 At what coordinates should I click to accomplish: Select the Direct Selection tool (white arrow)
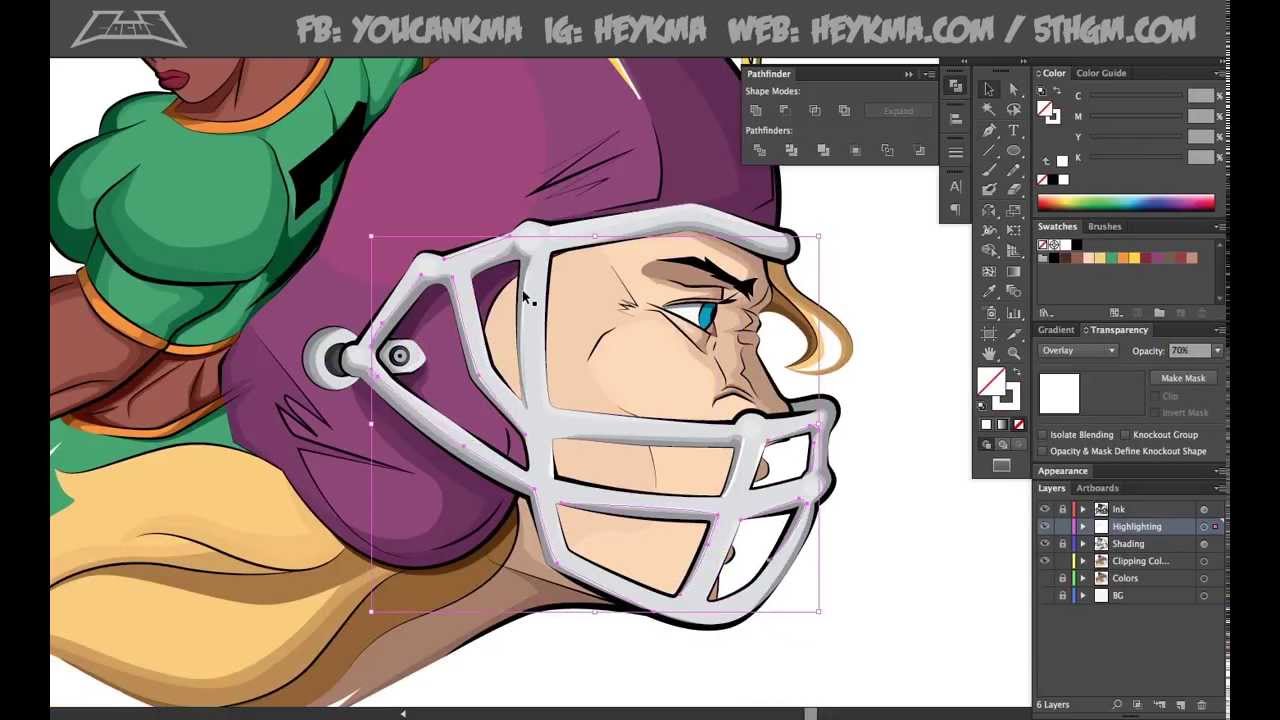pos(1014,90)
